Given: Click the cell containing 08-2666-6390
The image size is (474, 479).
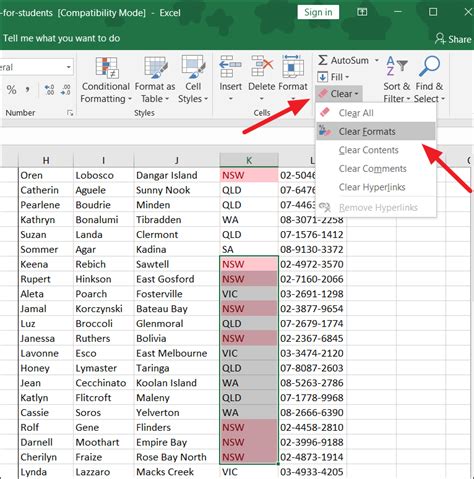Looking at the screenshot, I should tap(312, 412).
